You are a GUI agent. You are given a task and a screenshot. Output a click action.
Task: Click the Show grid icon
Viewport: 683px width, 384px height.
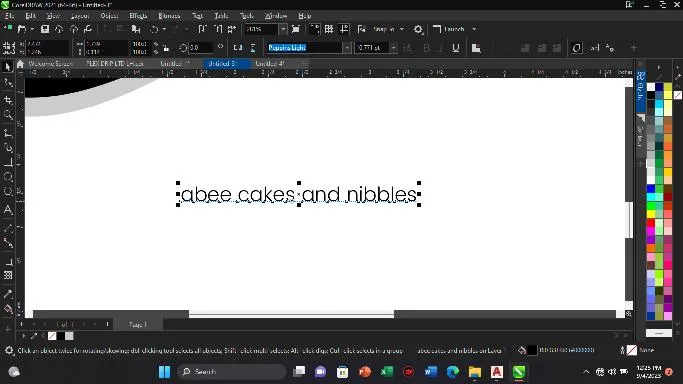pyautogui.click(x=329, y=29)
